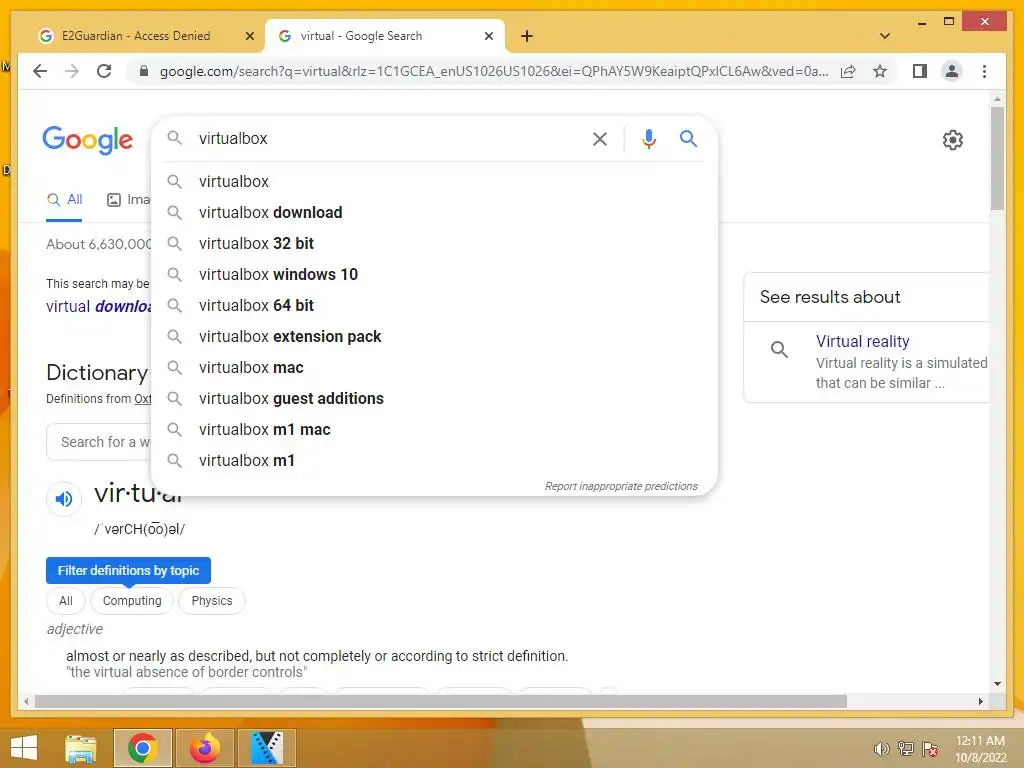Choose the 'virtualbox mac' suggestion
The image size is (1024, 768).
(434, 368)
